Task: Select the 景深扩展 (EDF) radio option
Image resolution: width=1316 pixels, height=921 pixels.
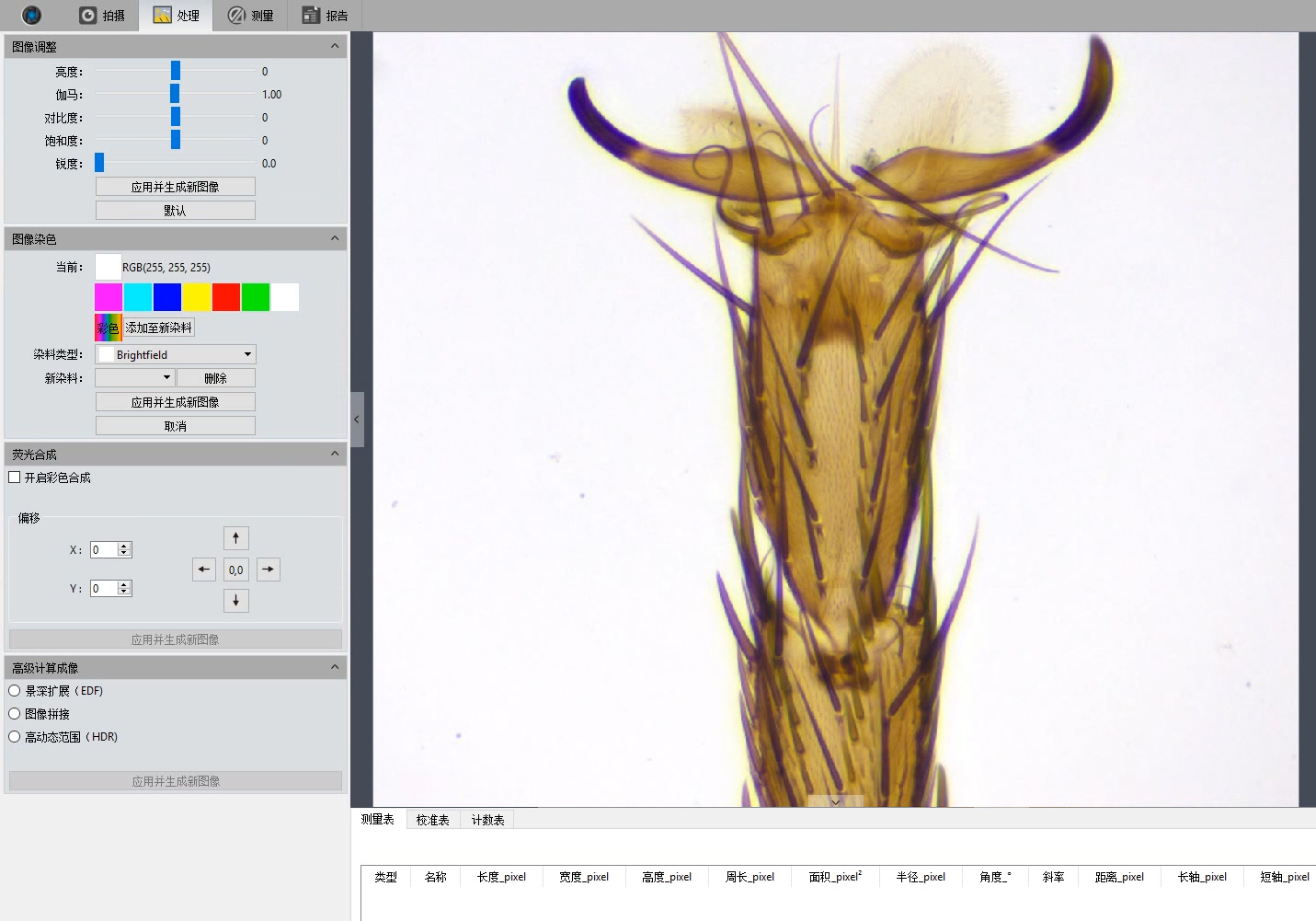Action: (x=15, y=691)
